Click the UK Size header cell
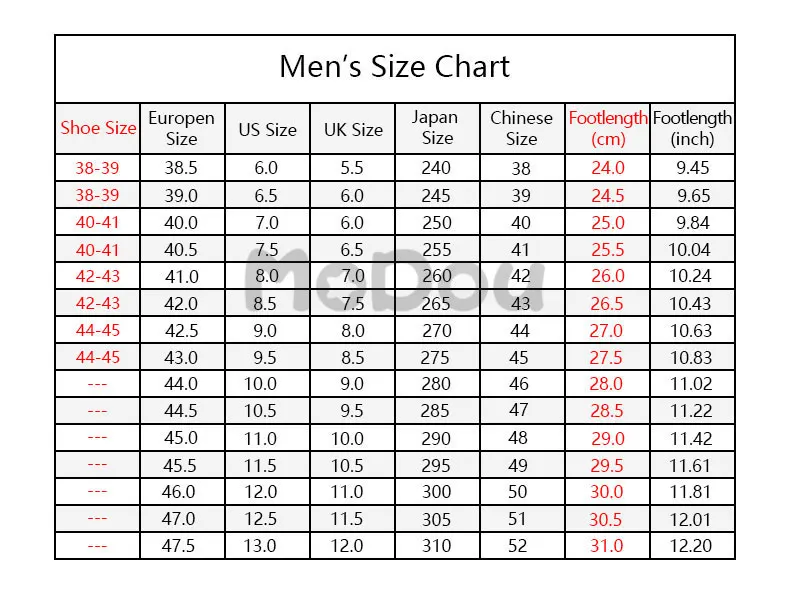The image size is (790, 592). point(353,129)
